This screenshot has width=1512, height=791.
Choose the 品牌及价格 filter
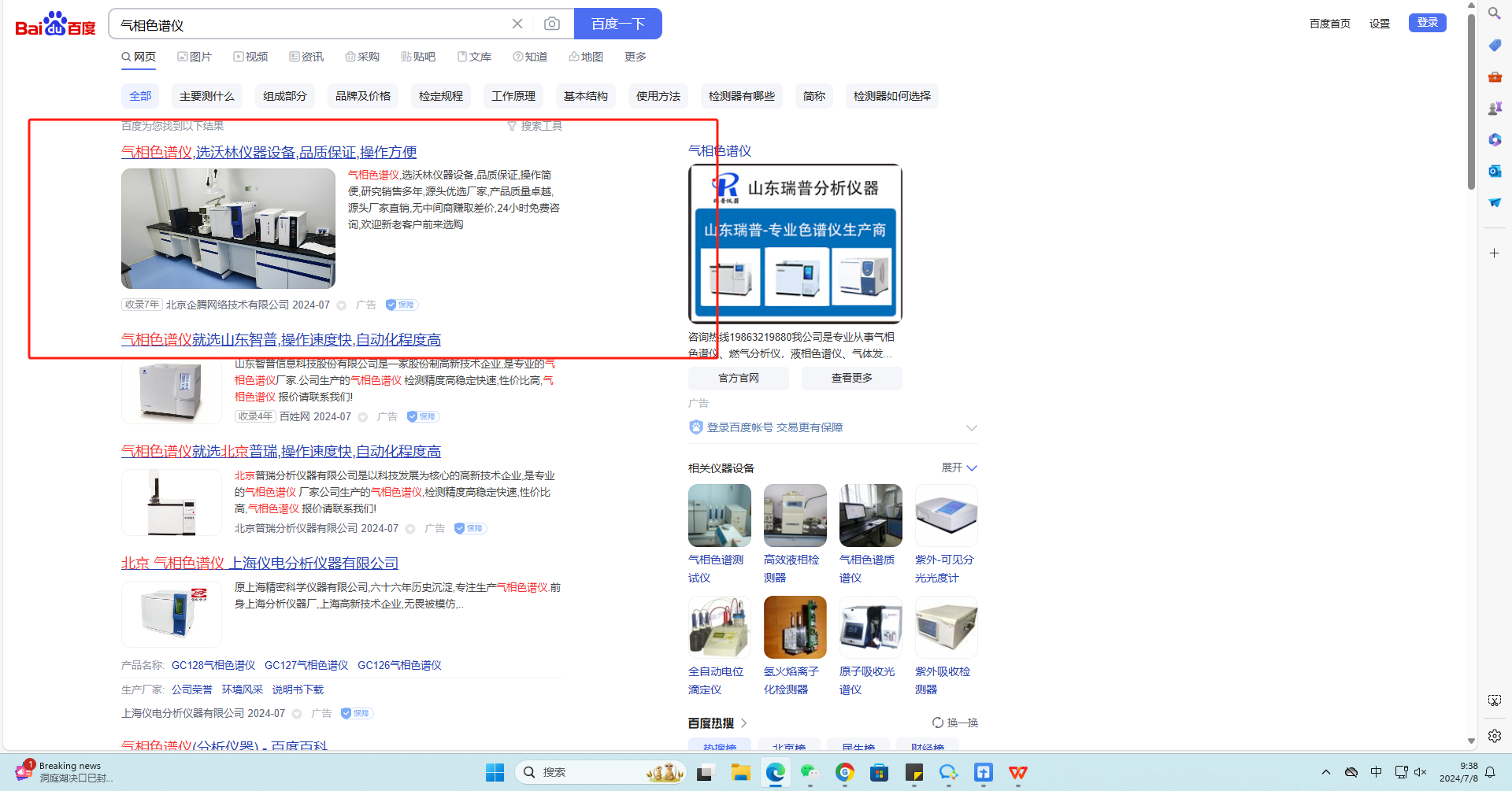pos(363,96)
